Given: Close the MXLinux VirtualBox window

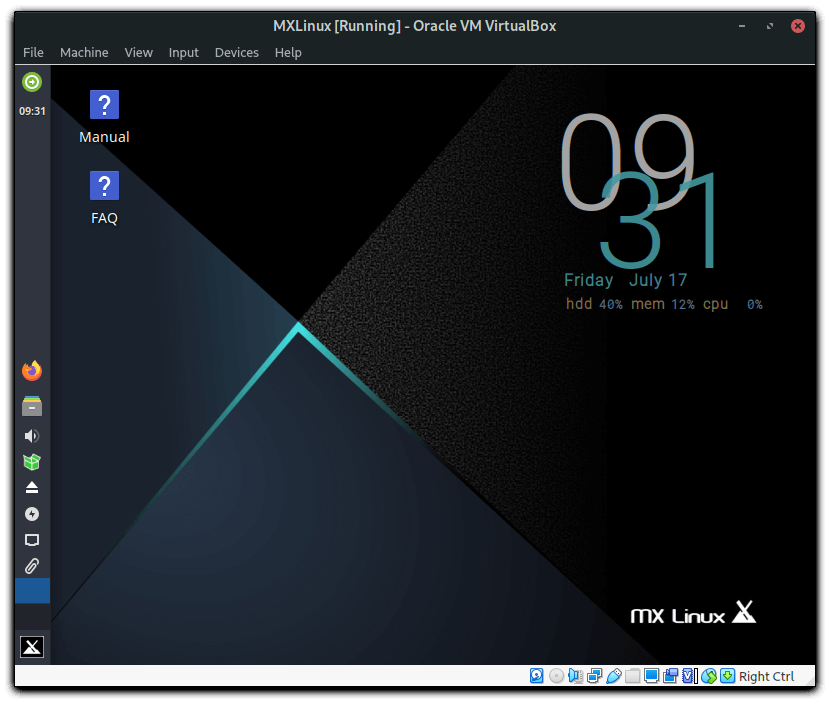Looking at the screenshot, I should [x=798, y=25].
